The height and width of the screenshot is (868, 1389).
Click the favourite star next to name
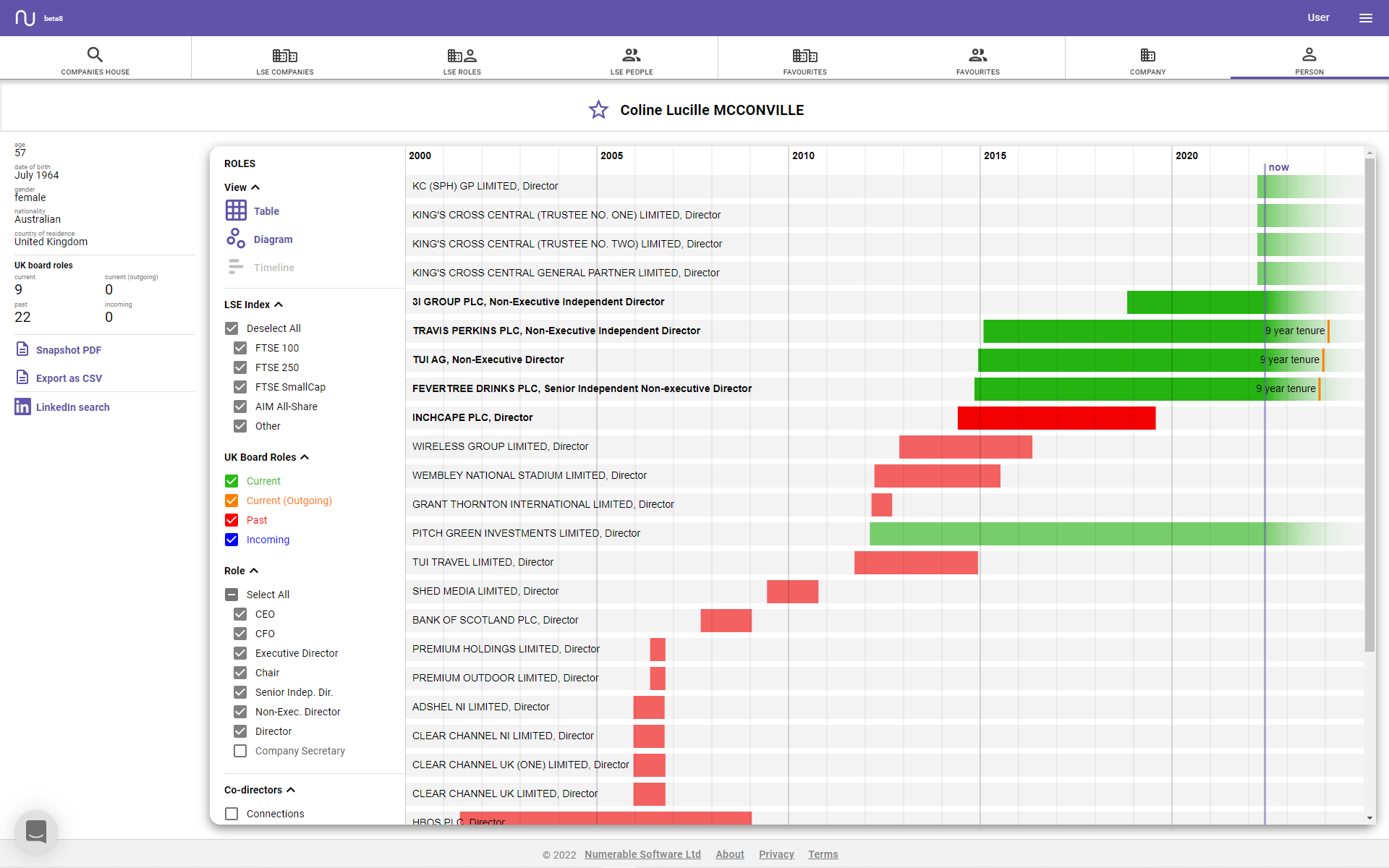coord(598,110)
